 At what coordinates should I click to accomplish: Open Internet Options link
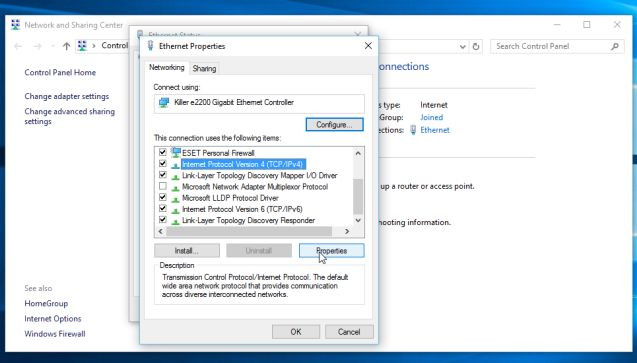53,319
